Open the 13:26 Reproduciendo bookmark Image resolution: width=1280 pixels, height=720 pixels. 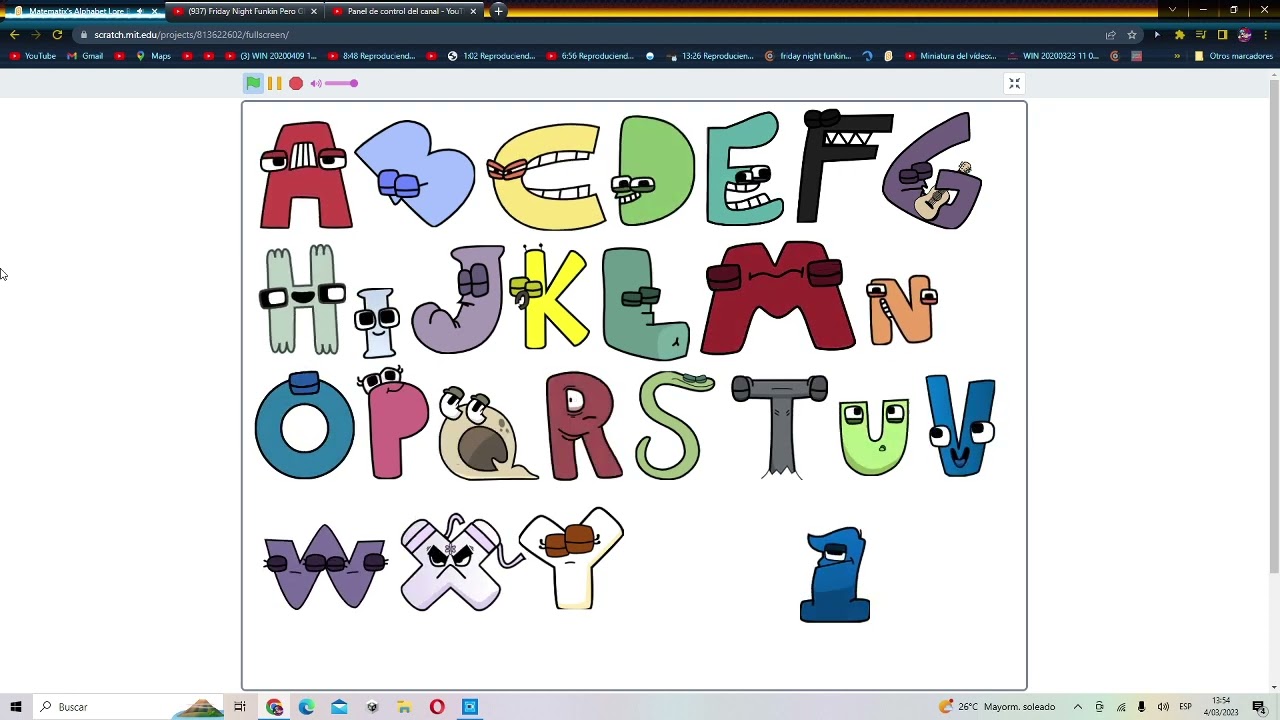pyautogui.click(x=710, y=56)
